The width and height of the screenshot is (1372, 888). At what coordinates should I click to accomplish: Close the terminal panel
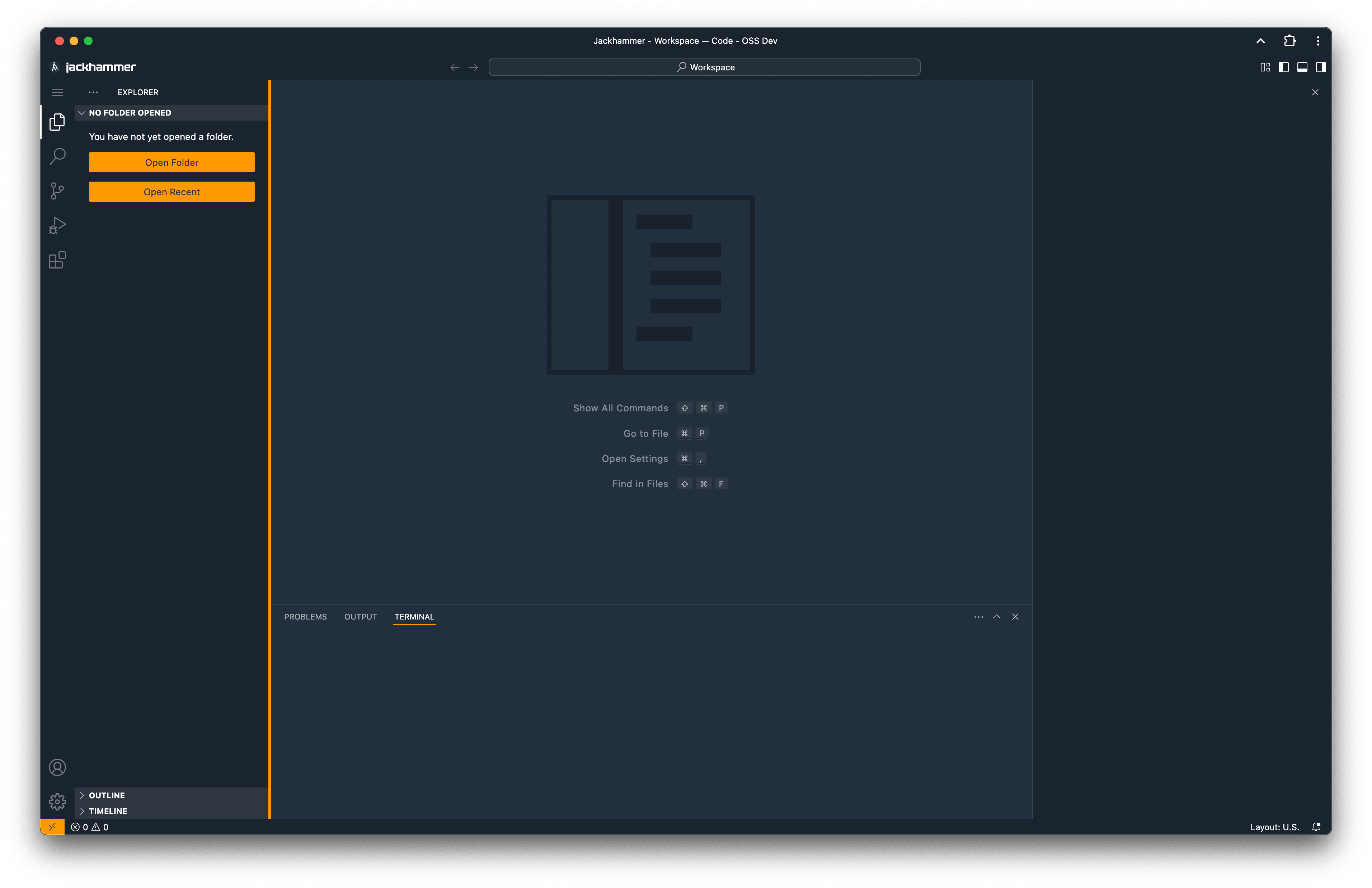point(1015,617)
